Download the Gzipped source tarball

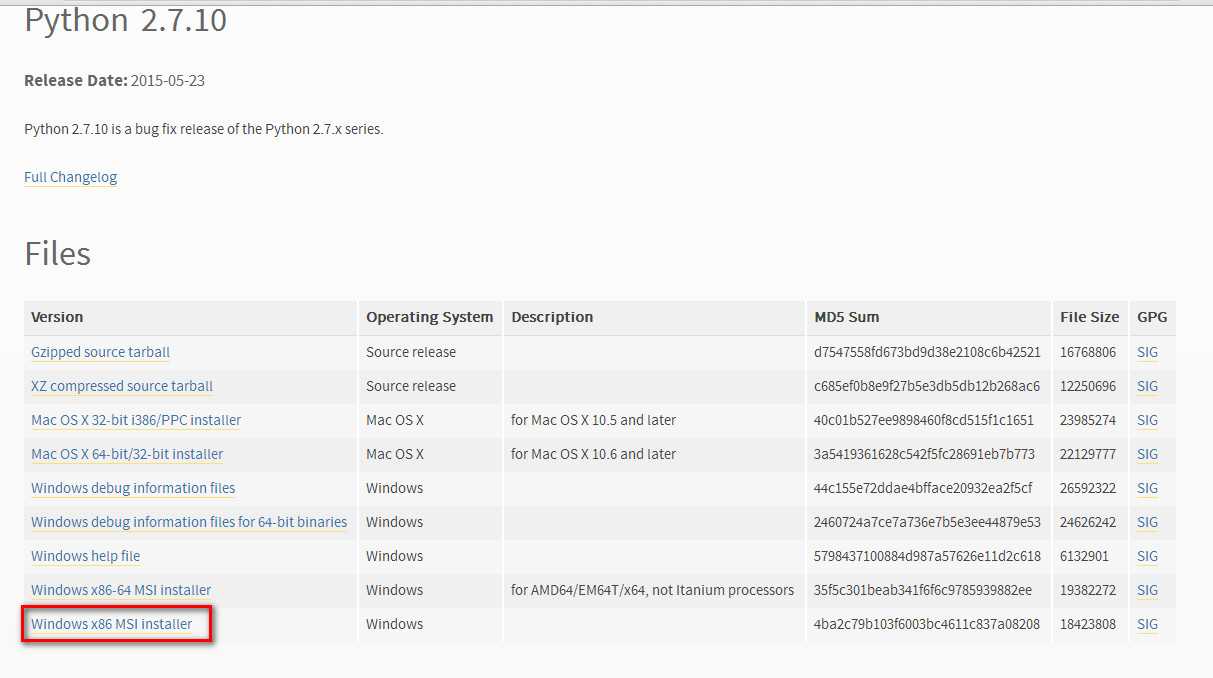pos(100,352)
